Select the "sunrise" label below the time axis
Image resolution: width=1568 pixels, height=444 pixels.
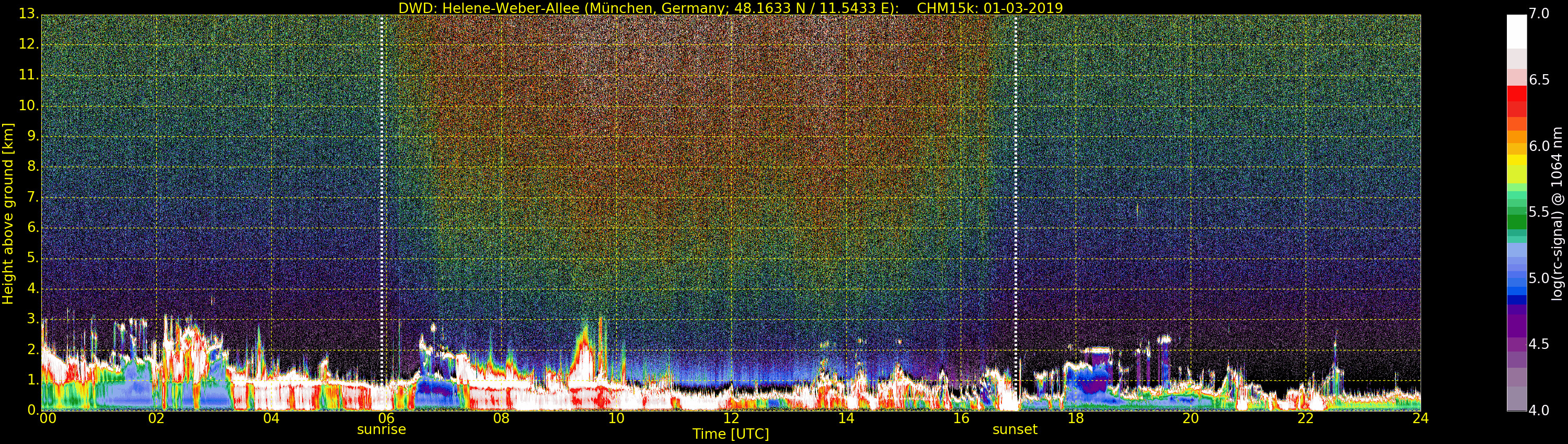pos(381,429)
